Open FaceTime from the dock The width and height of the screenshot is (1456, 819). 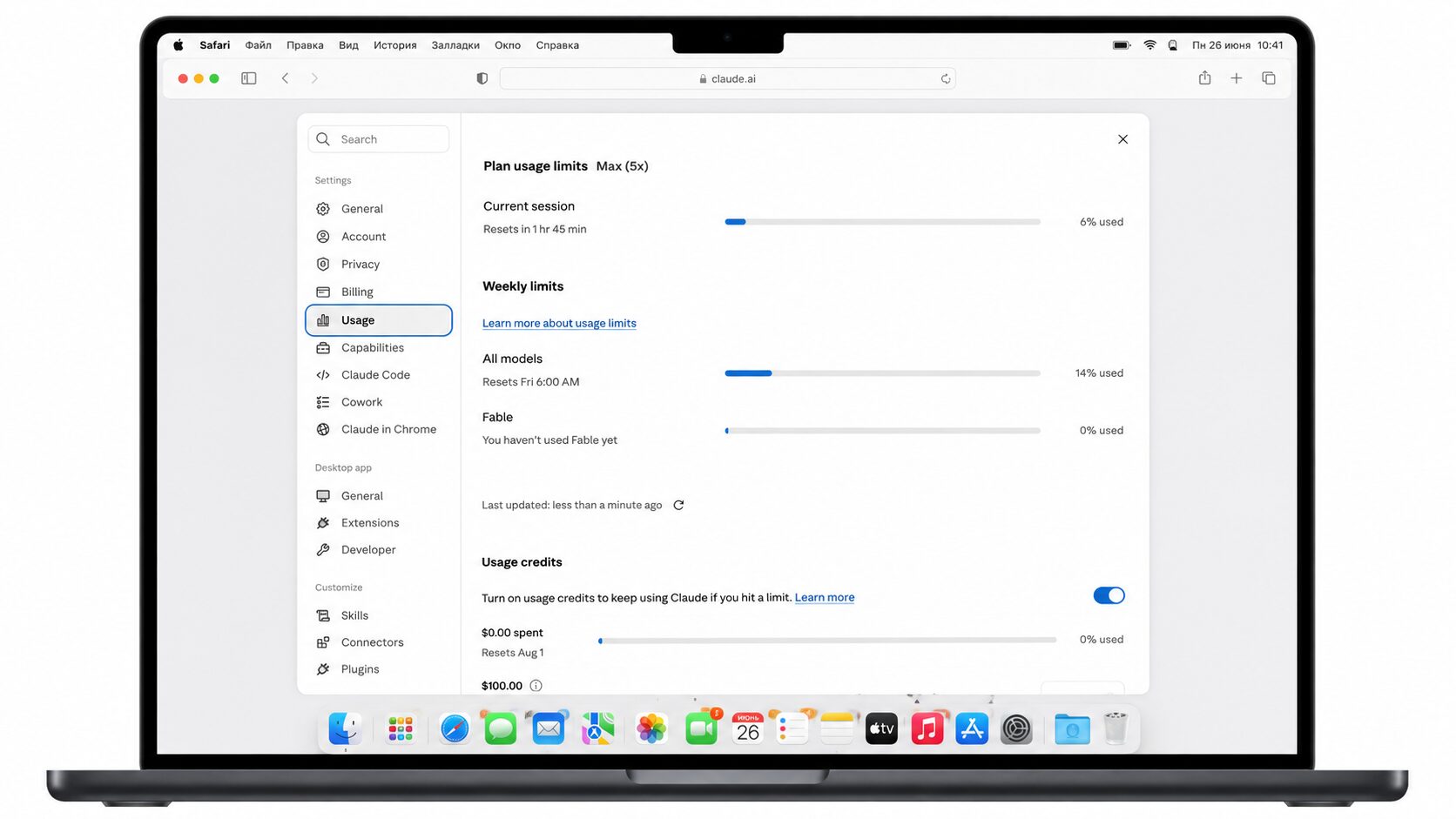(x=701, y=728)
